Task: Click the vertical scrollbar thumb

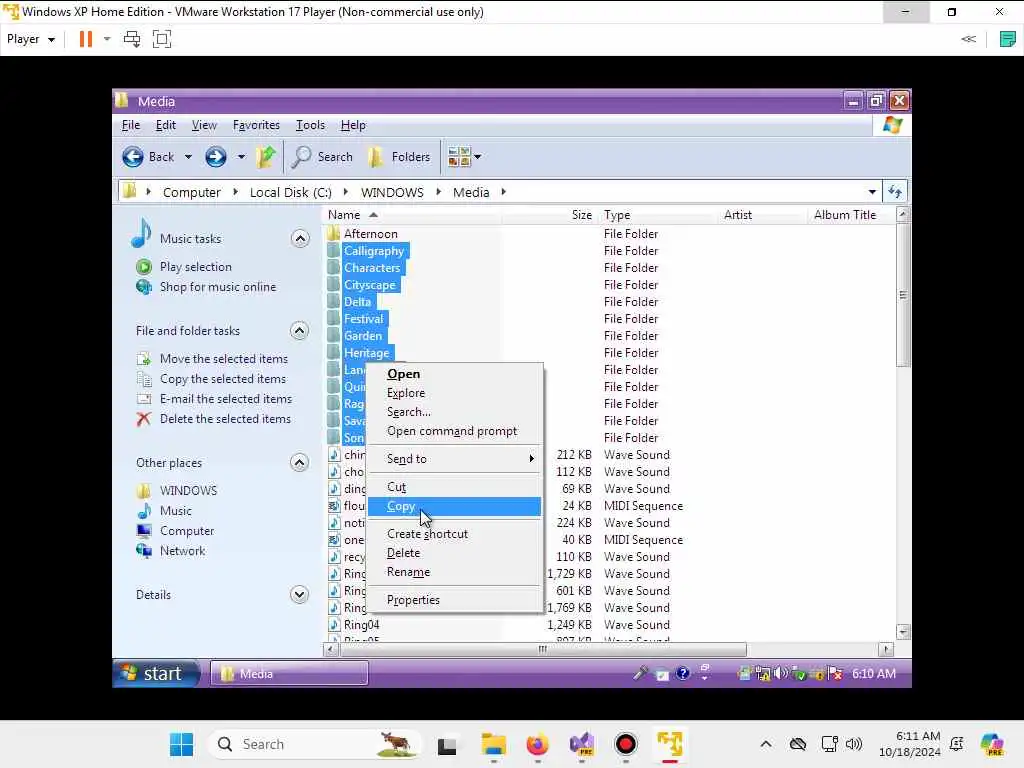Action: pyautogui.click(x=903, y=295)
